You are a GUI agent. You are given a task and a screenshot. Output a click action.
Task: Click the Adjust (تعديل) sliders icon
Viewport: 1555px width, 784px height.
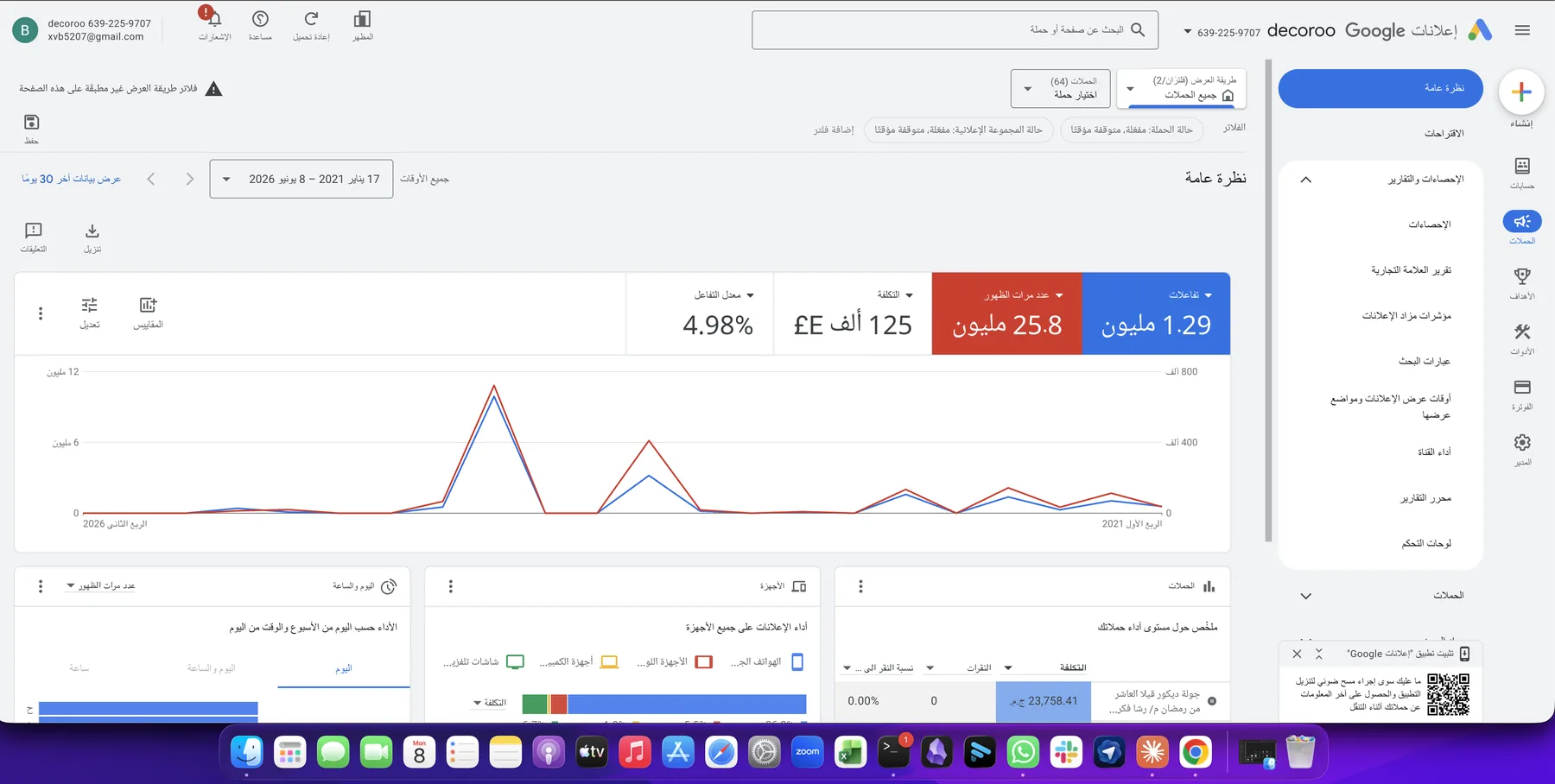(90, 305)
